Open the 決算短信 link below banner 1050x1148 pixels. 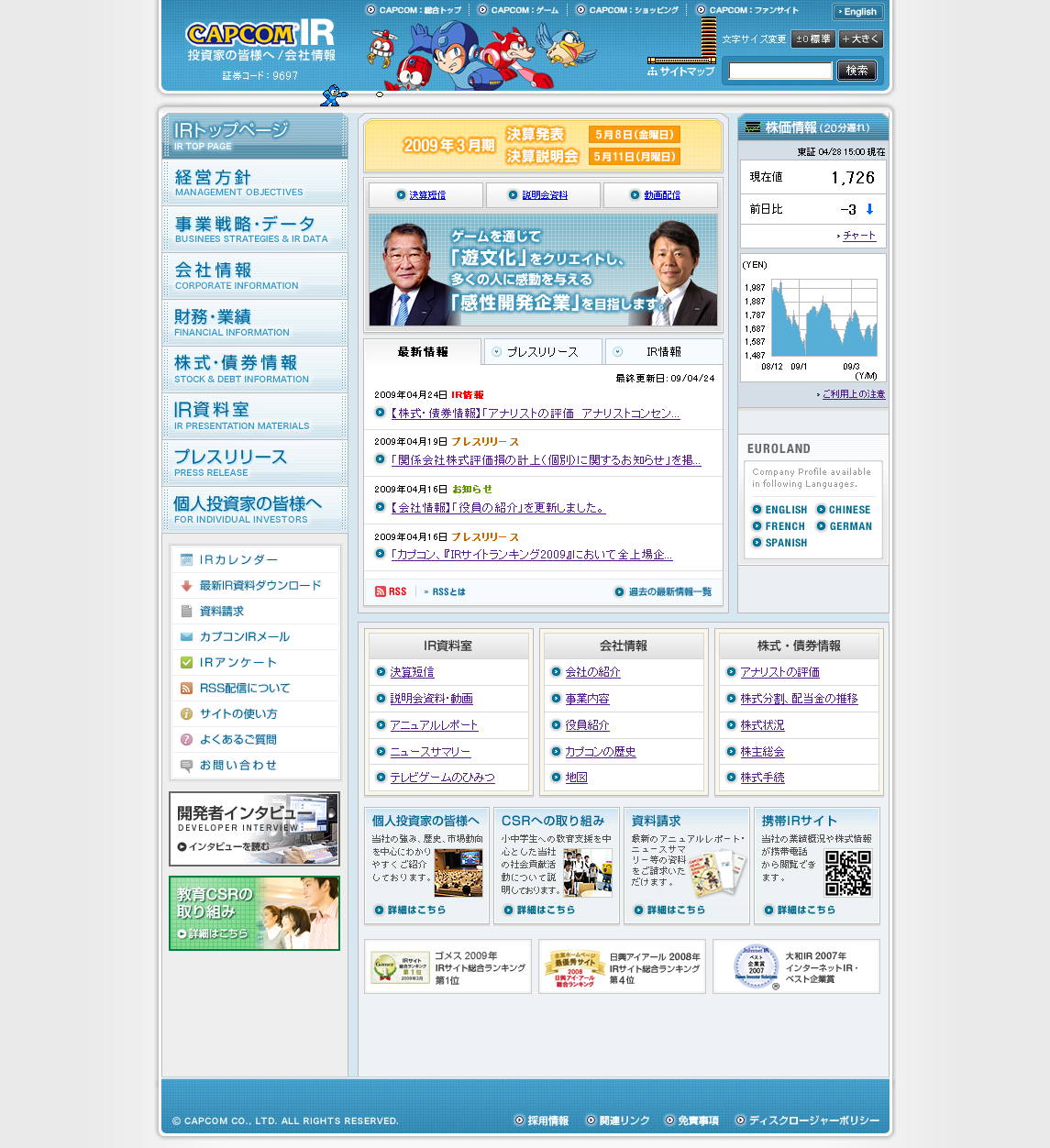[427, 195]
